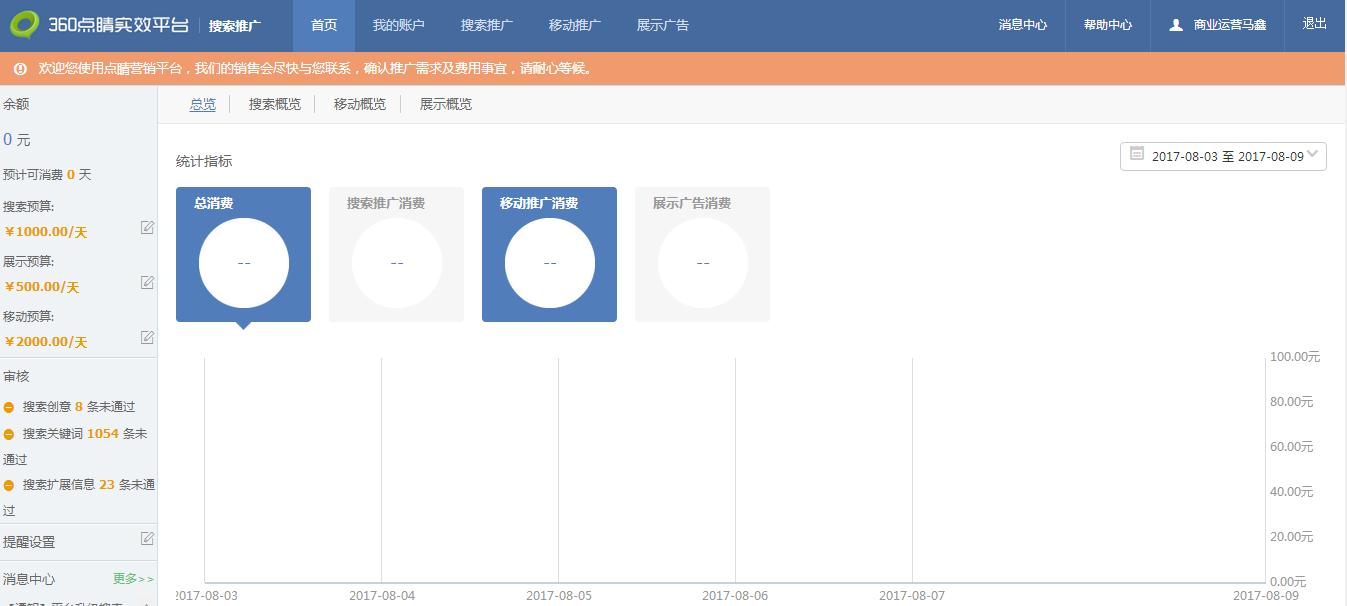Toggle the 总消费 metric card
Screen dimensions: 1347x606
(x=243, y=254)
